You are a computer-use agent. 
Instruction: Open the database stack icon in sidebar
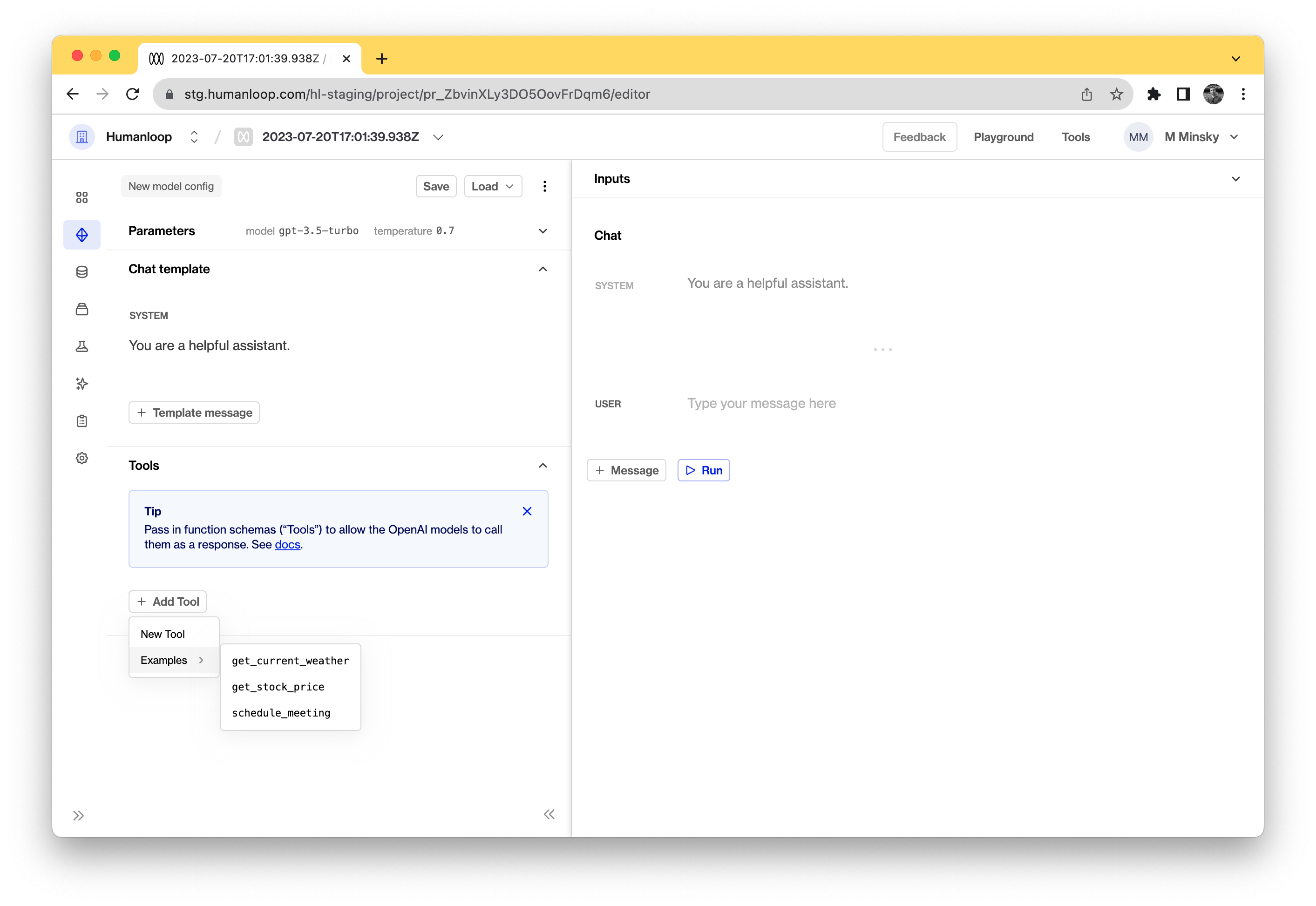pos(82,272)
